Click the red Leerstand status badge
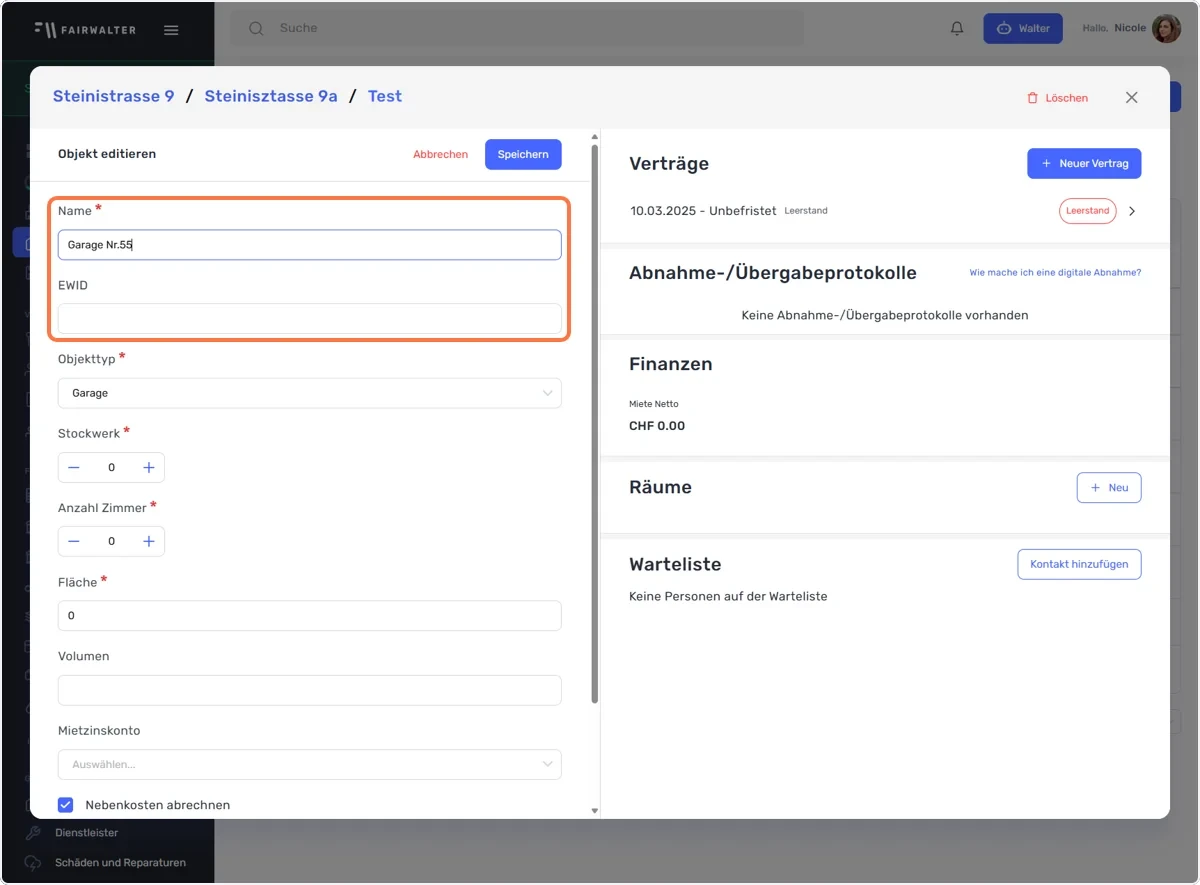Screen dimensions: 1200x885 1087,211
